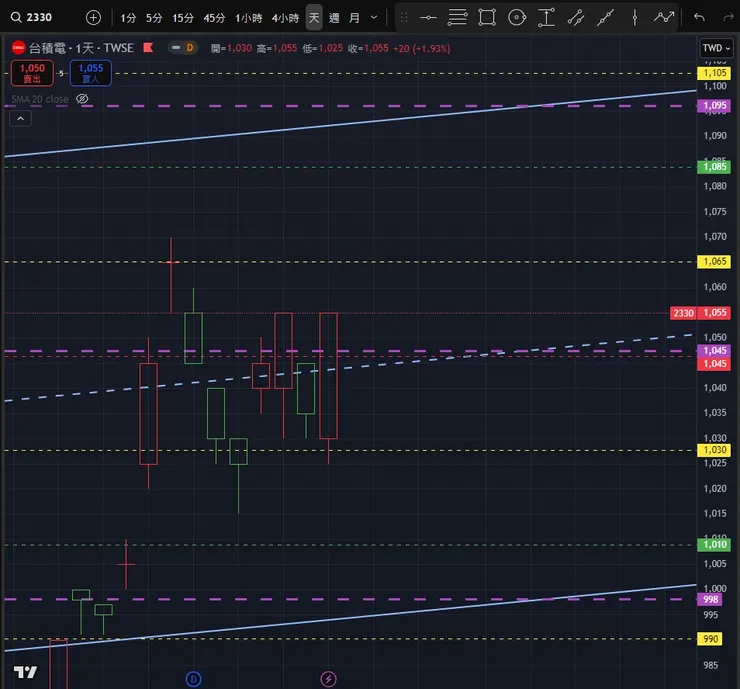Select the Fibonacci retracement tool

tap(457, 18)
